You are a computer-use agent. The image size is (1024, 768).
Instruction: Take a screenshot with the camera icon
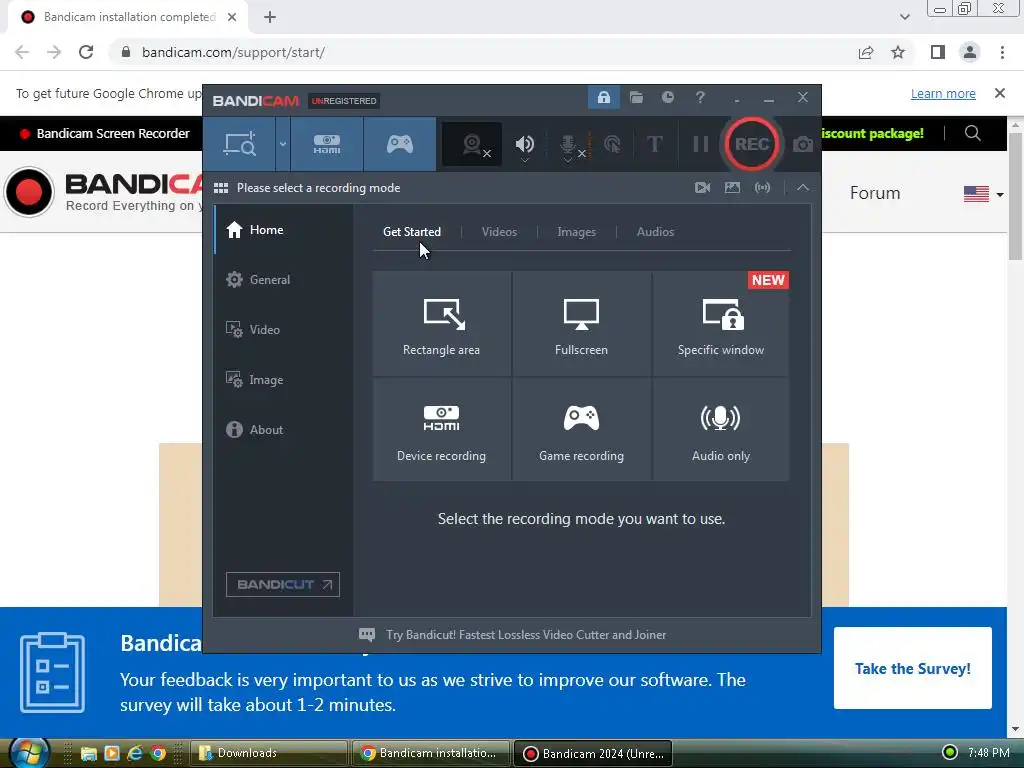(x=803, y=144)
